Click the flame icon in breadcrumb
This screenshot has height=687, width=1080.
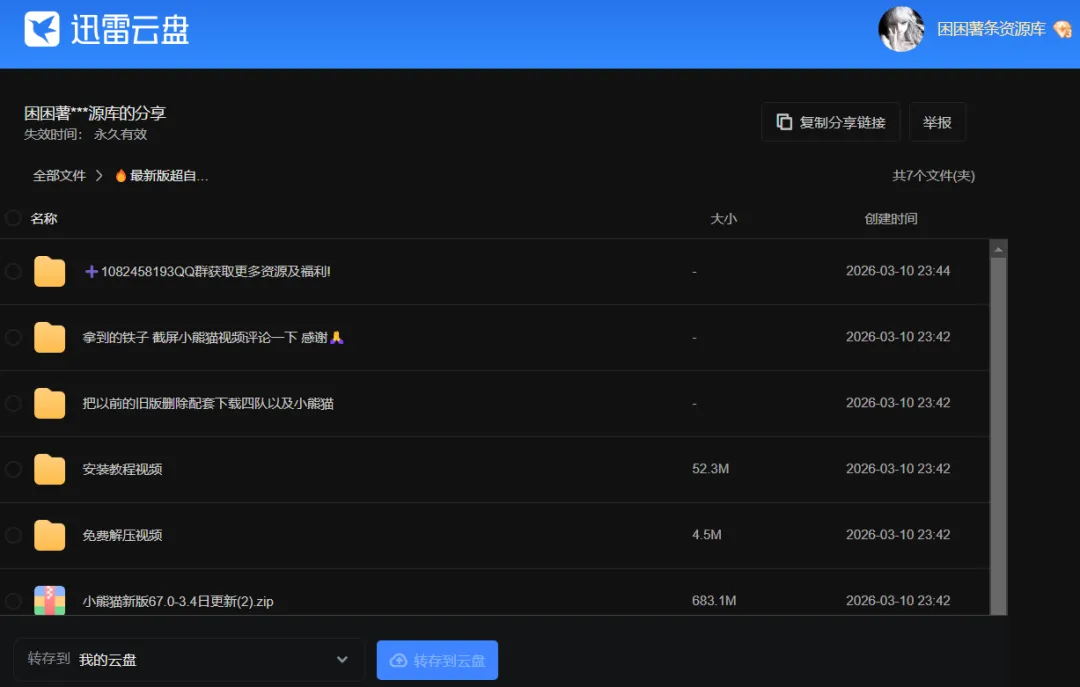click(121, 176)
